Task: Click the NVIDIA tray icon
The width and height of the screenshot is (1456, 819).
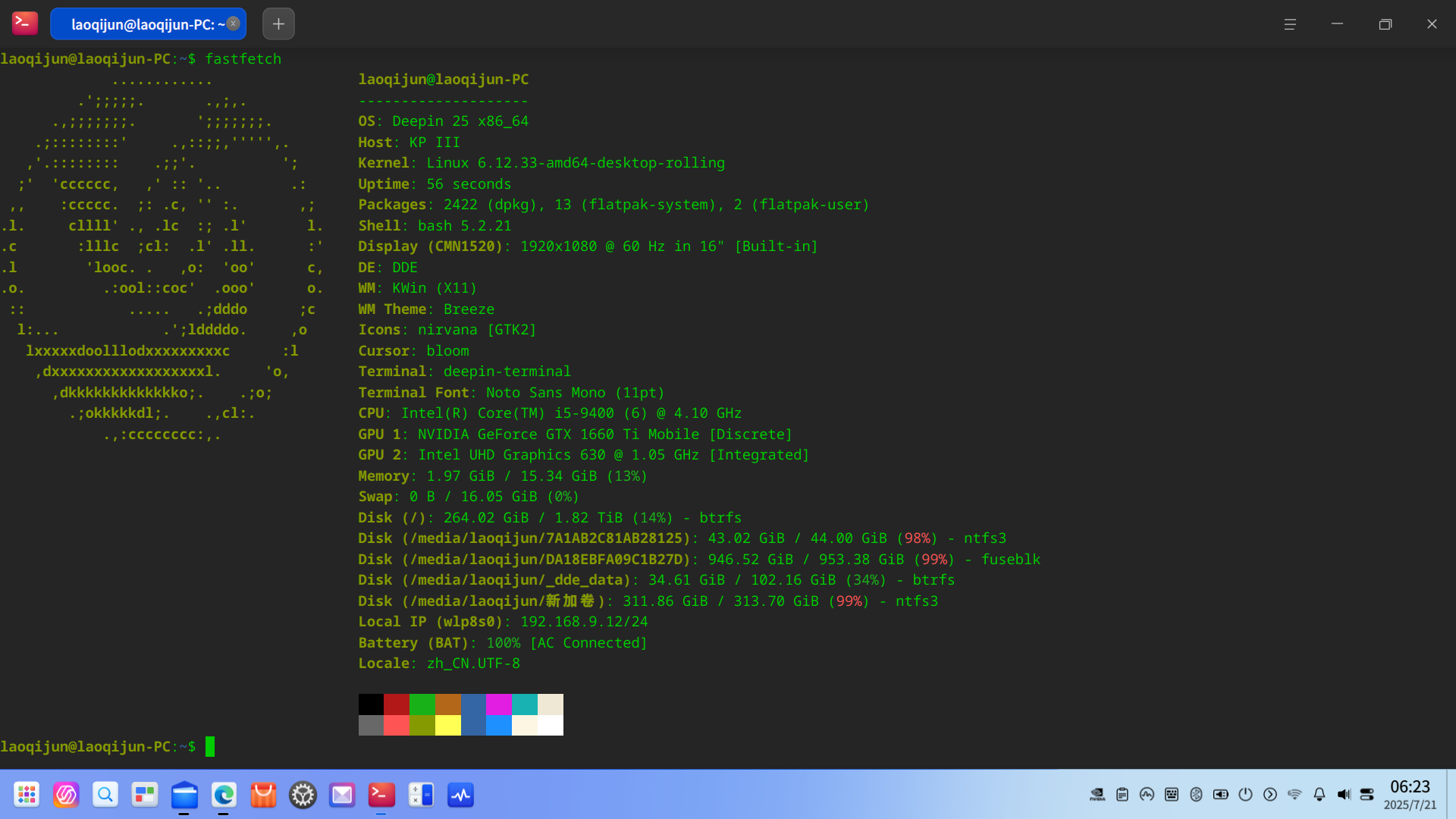Action: coord(1097,795)
